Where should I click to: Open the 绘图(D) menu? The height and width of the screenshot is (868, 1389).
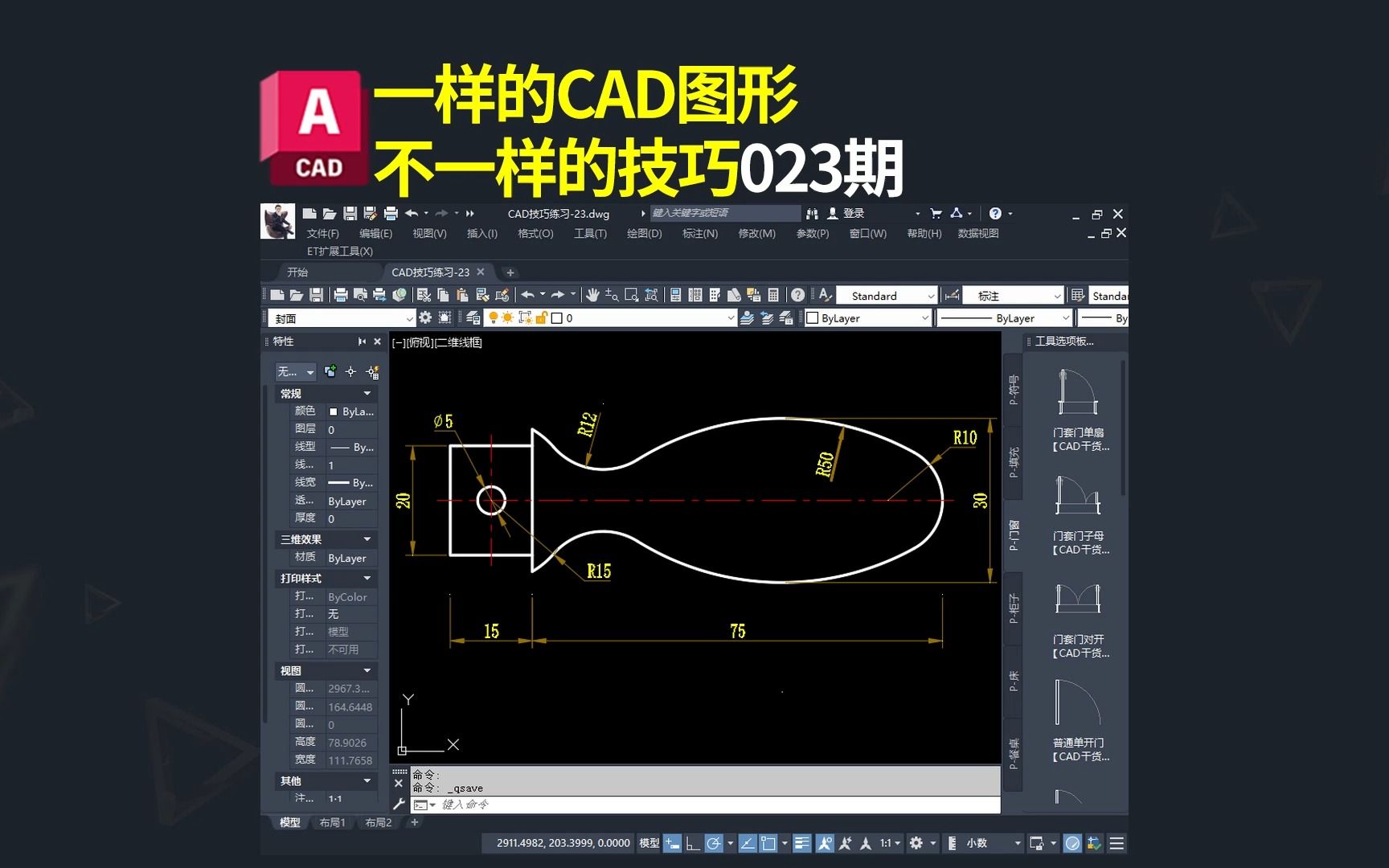tap(644, 233)
